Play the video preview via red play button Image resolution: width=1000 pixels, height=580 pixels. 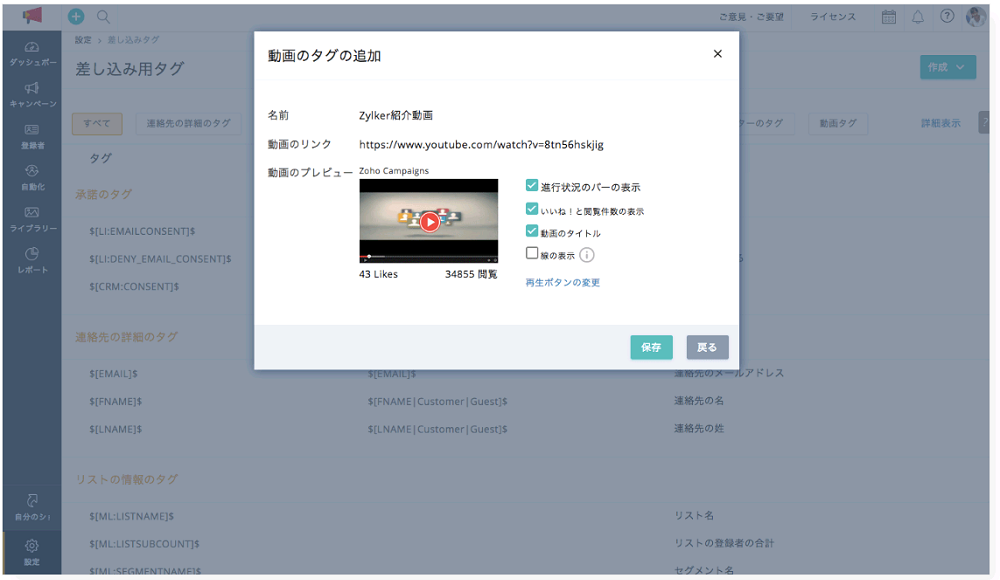pyautogui.click(x=430, y=222)
